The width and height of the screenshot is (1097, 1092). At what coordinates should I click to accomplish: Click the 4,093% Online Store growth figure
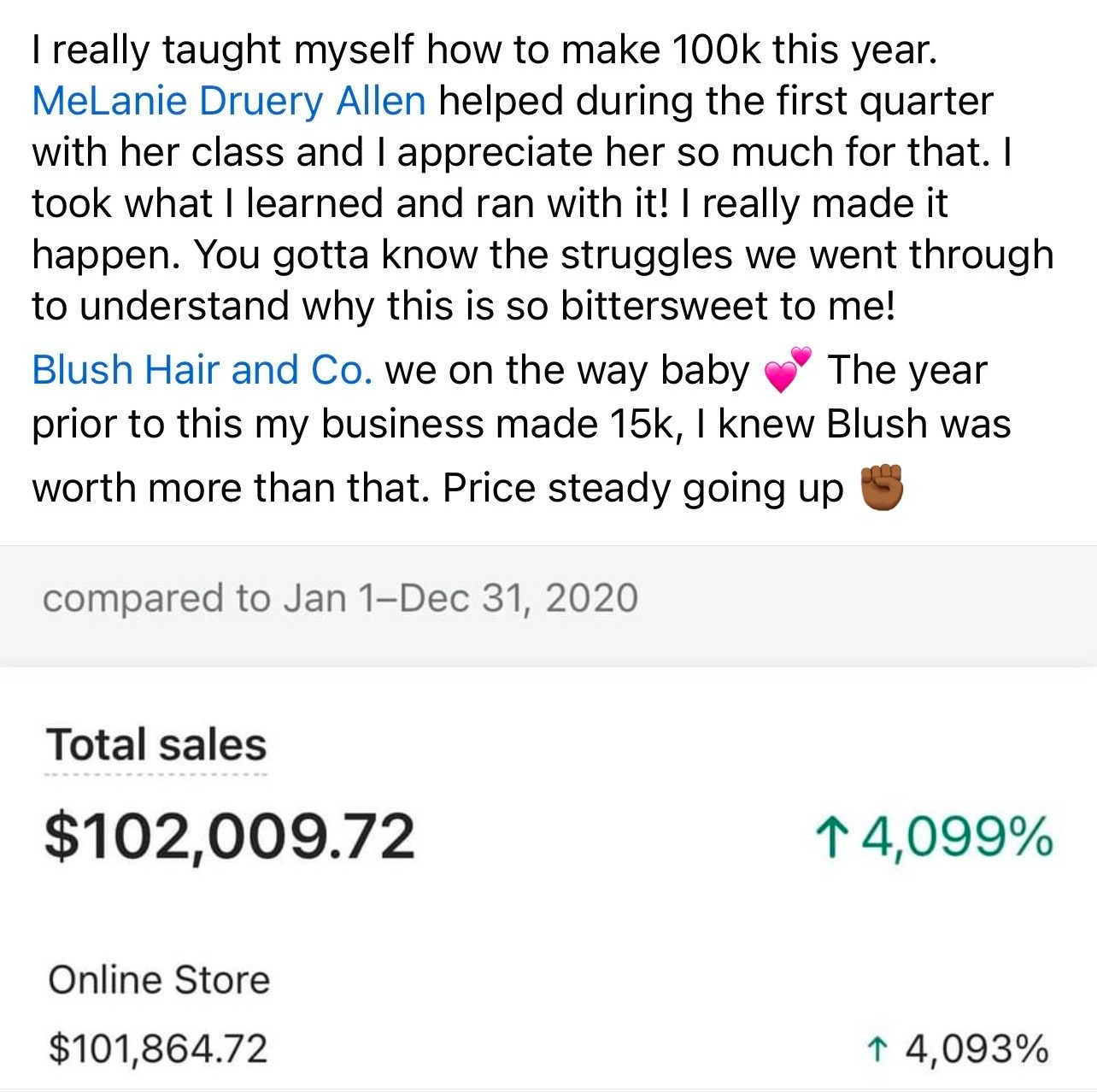975,1048
